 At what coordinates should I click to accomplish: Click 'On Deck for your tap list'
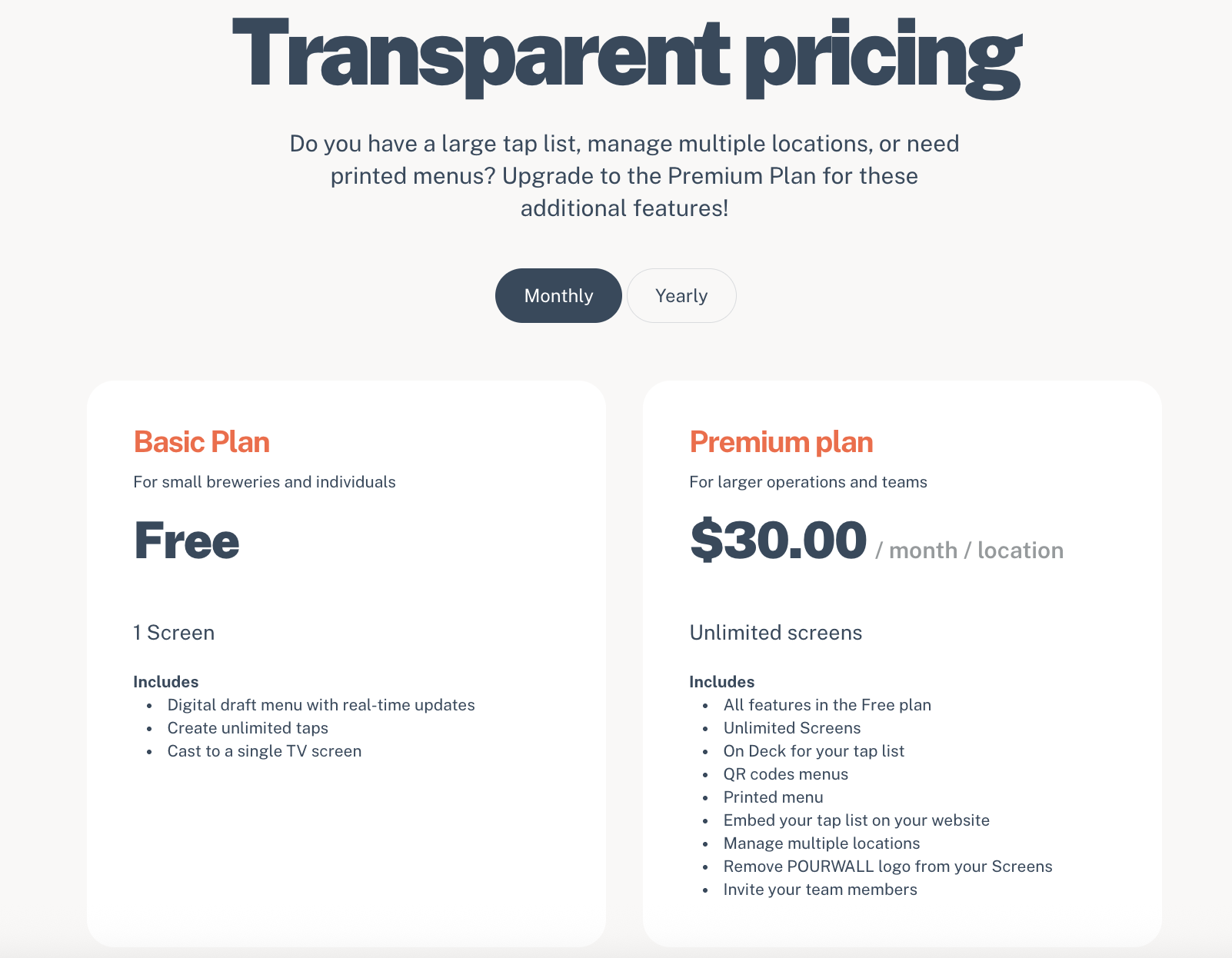coord(814,751)
